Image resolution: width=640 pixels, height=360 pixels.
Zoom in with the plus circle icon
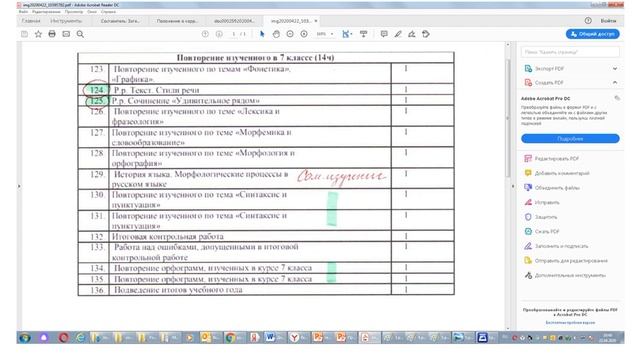(x=304, y=34)
